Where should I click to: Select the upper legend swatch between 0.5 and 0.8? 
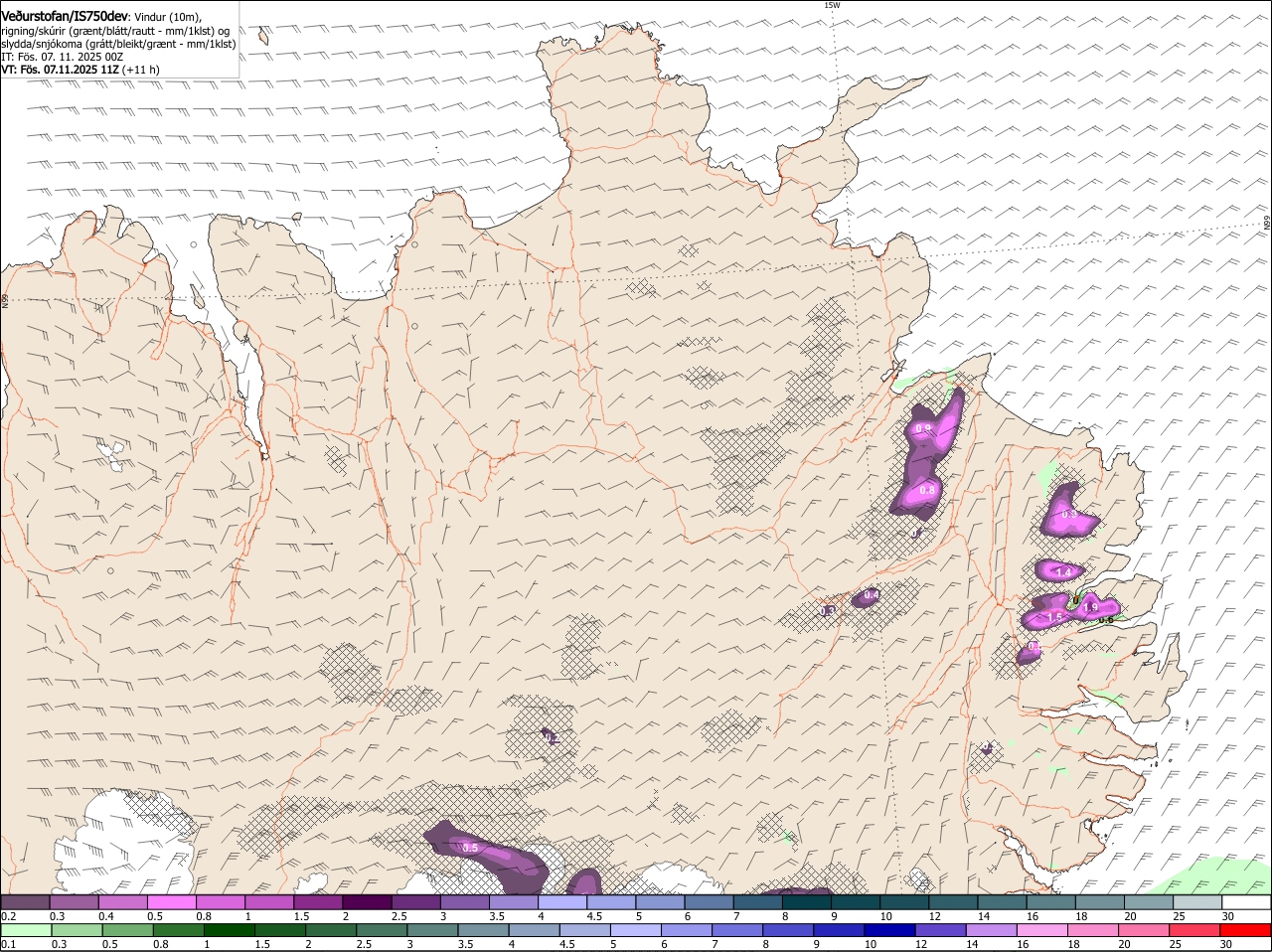point(172,902)
